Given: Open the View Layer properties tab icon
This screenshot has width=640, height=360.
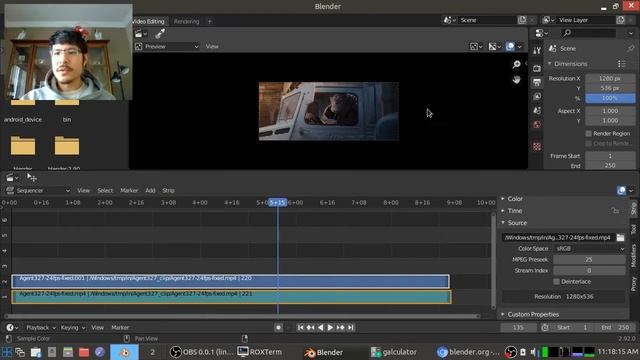Looking at the screenshot, I should [537, 96].
